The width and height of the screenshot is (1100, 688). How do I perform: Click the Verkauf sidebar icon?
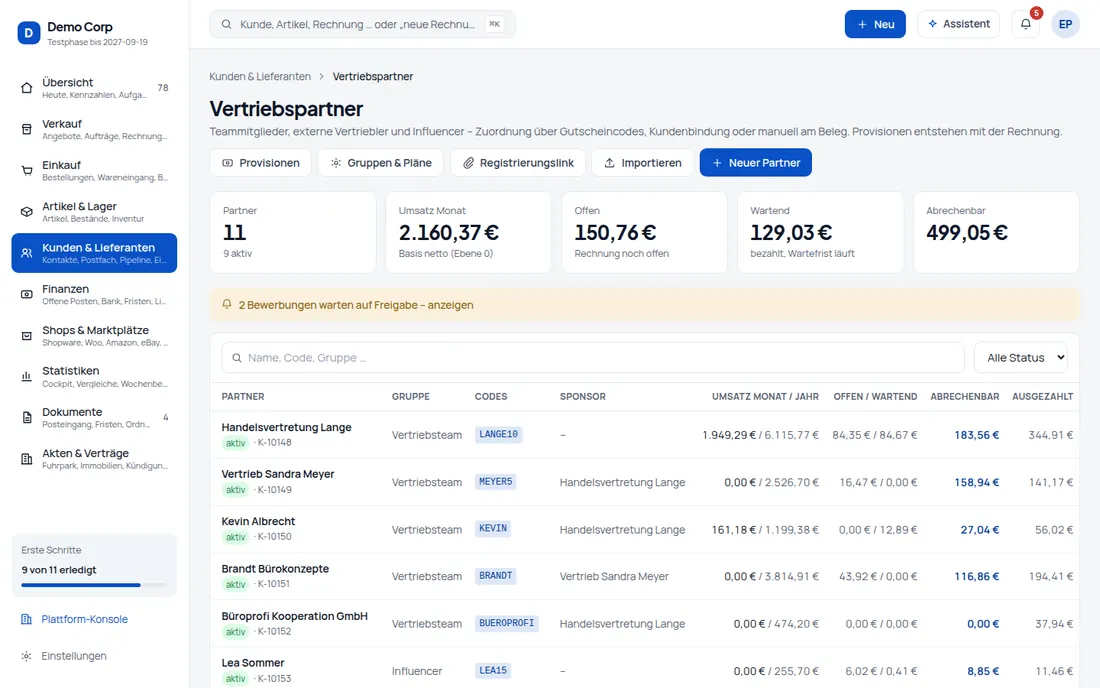pos(27,129)
